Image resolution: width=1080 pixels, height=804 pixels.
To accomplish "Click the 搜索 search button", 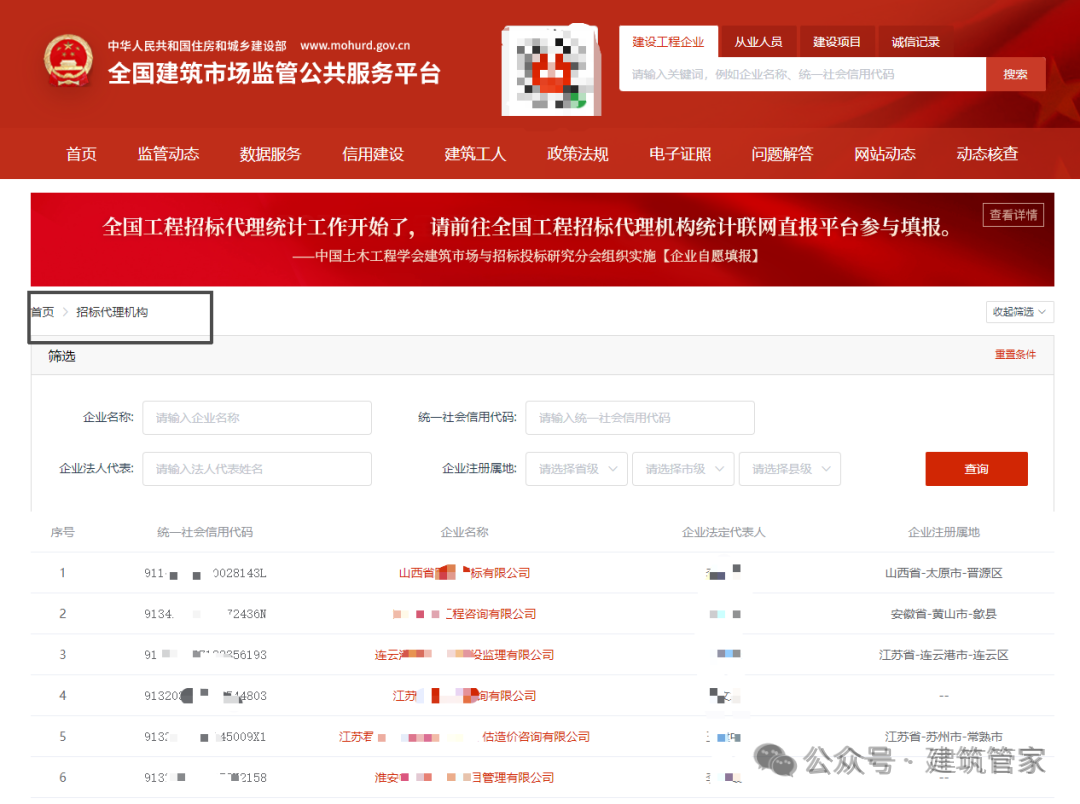I will pos(1015,73).
